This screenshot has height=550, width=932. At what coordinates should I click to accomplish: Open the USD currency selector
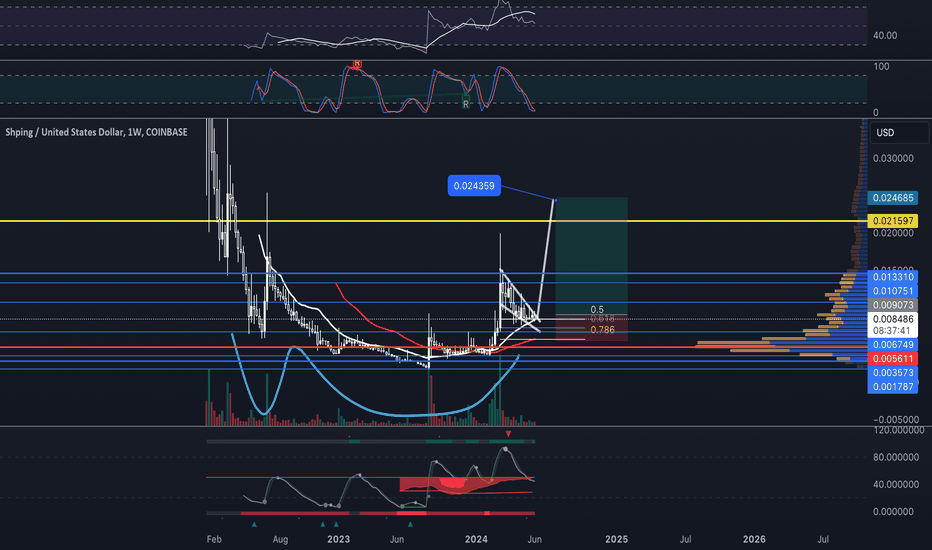pyautogui.click(x=899, y=133)
